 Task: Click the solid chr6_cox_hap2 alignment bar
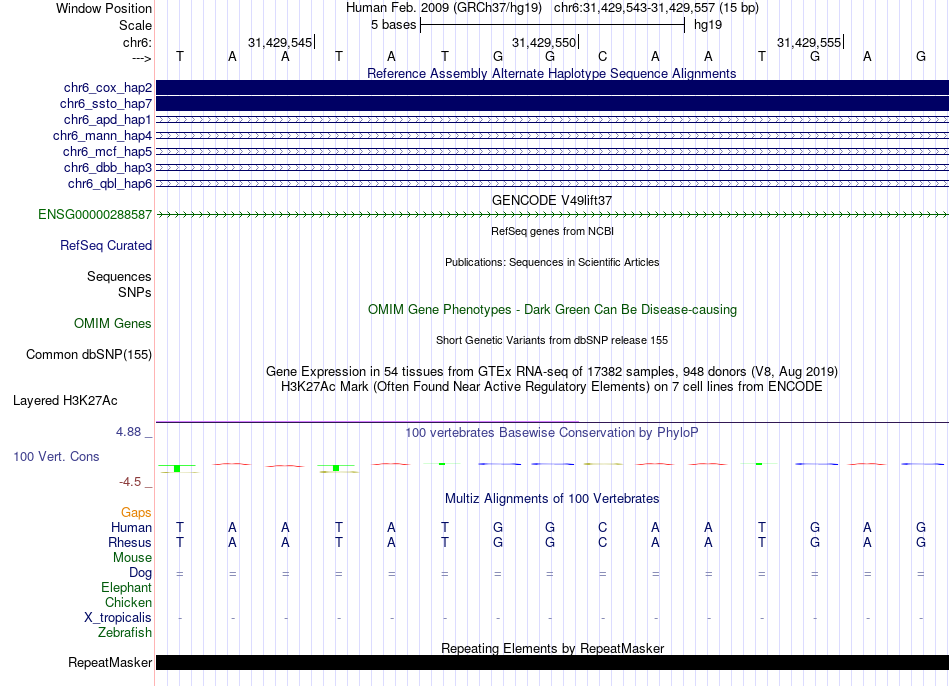click(x=552, y=87)
